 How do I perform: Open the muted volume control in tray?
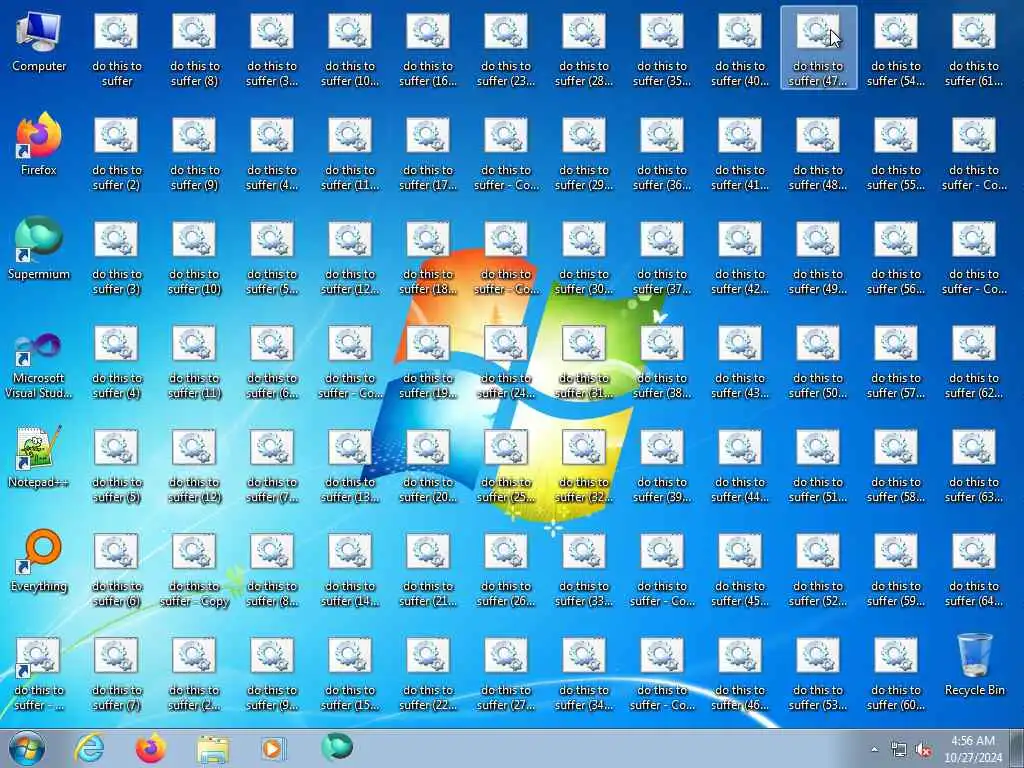pos(923,750)
